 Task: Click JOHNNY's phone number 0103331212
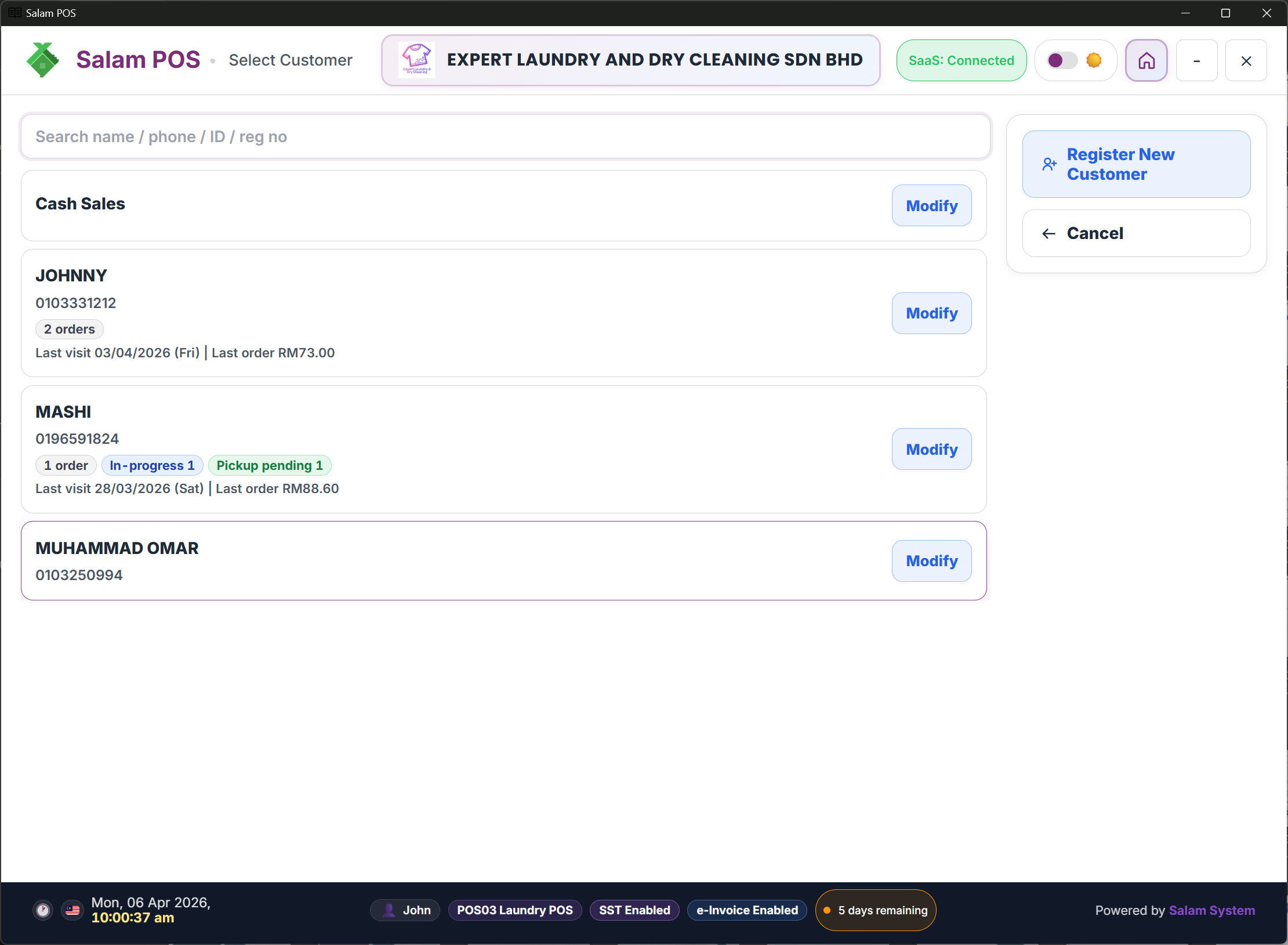coord(76,303)
